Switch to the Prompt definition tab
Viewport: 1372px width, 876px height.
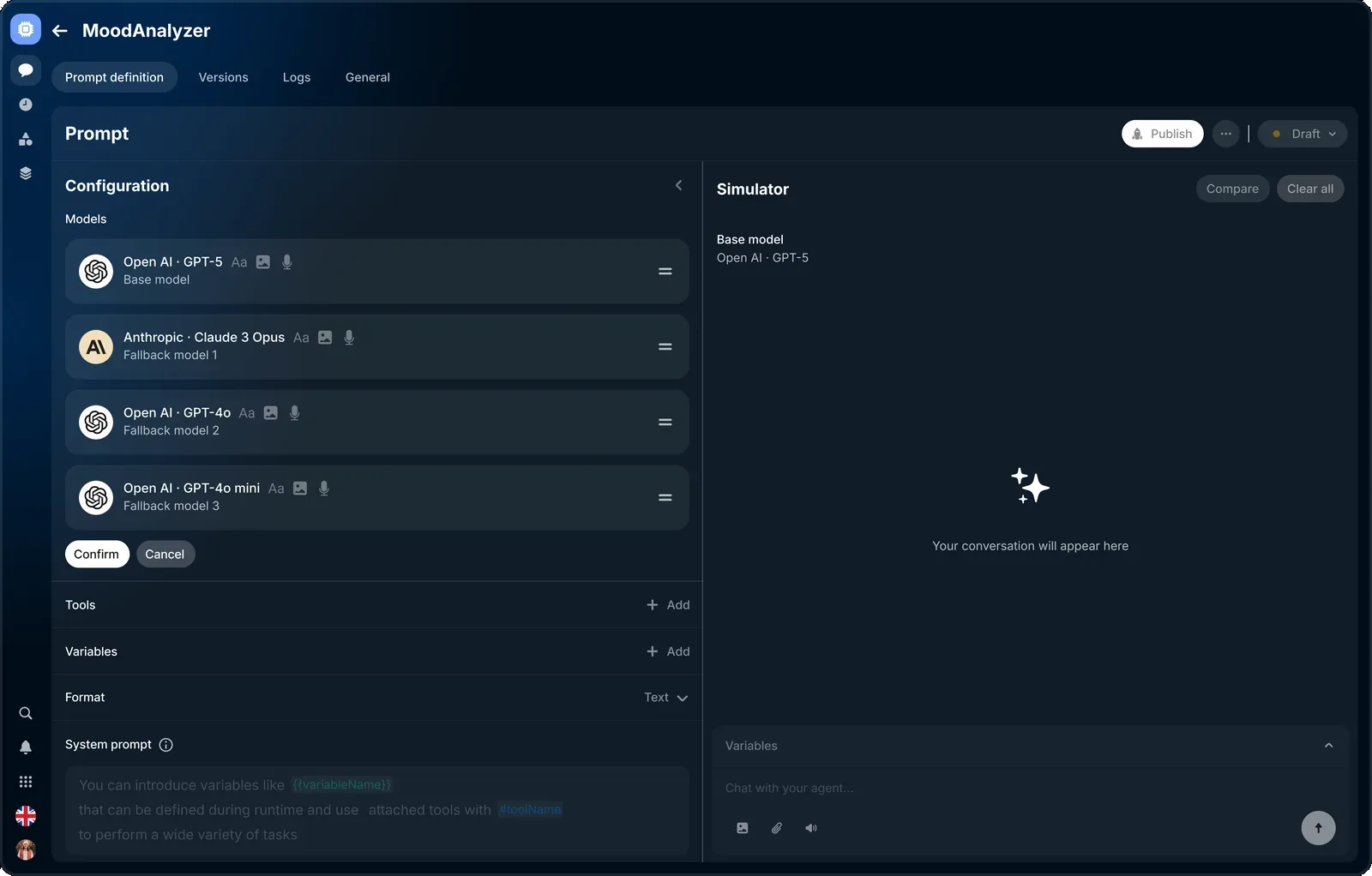[114, 77]
